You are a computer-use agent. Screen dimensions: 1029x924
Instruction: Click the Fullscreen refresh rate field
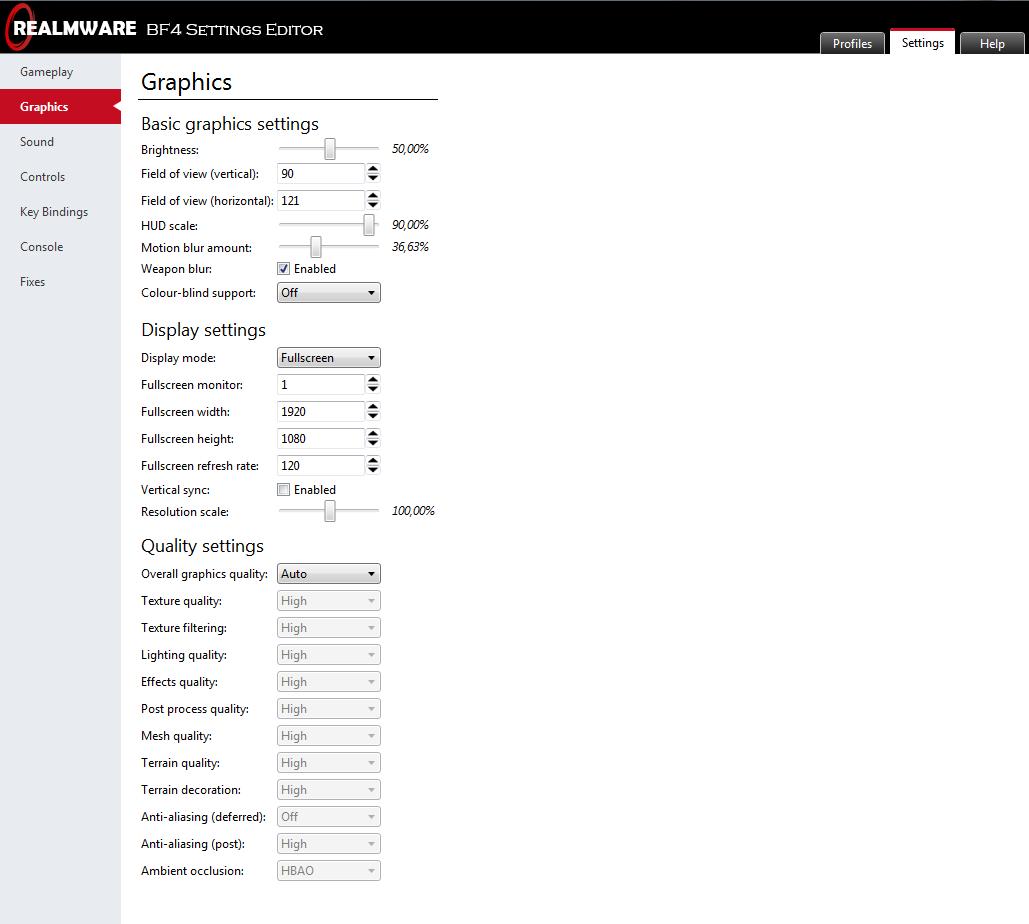[x=321, y=465]
